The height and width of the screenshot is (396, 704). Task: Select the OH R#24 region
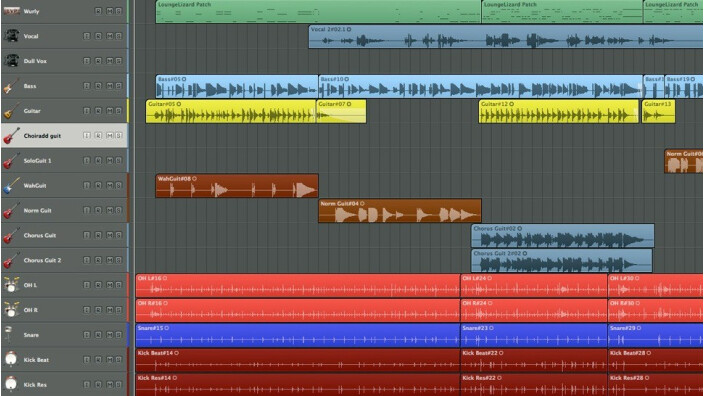(534, 311)
